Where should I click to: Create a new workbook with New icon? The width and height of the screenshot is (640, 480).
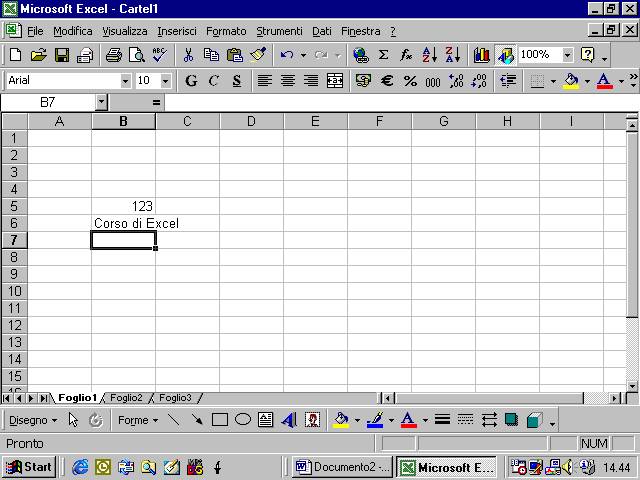16,55
